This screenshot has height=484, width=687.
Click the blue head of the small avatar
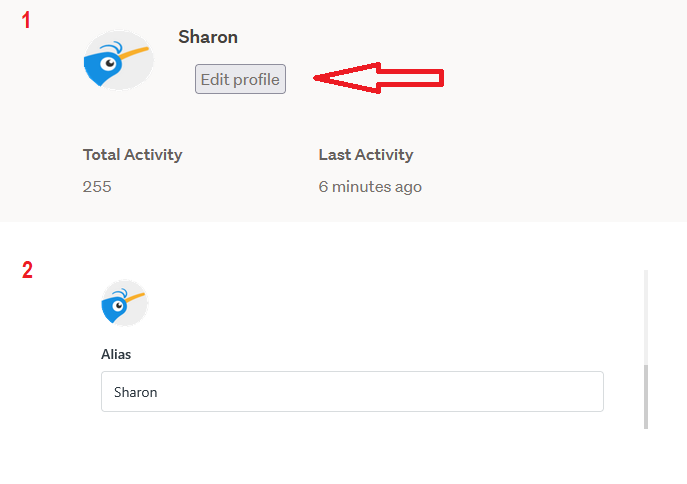tap(113, 307)
